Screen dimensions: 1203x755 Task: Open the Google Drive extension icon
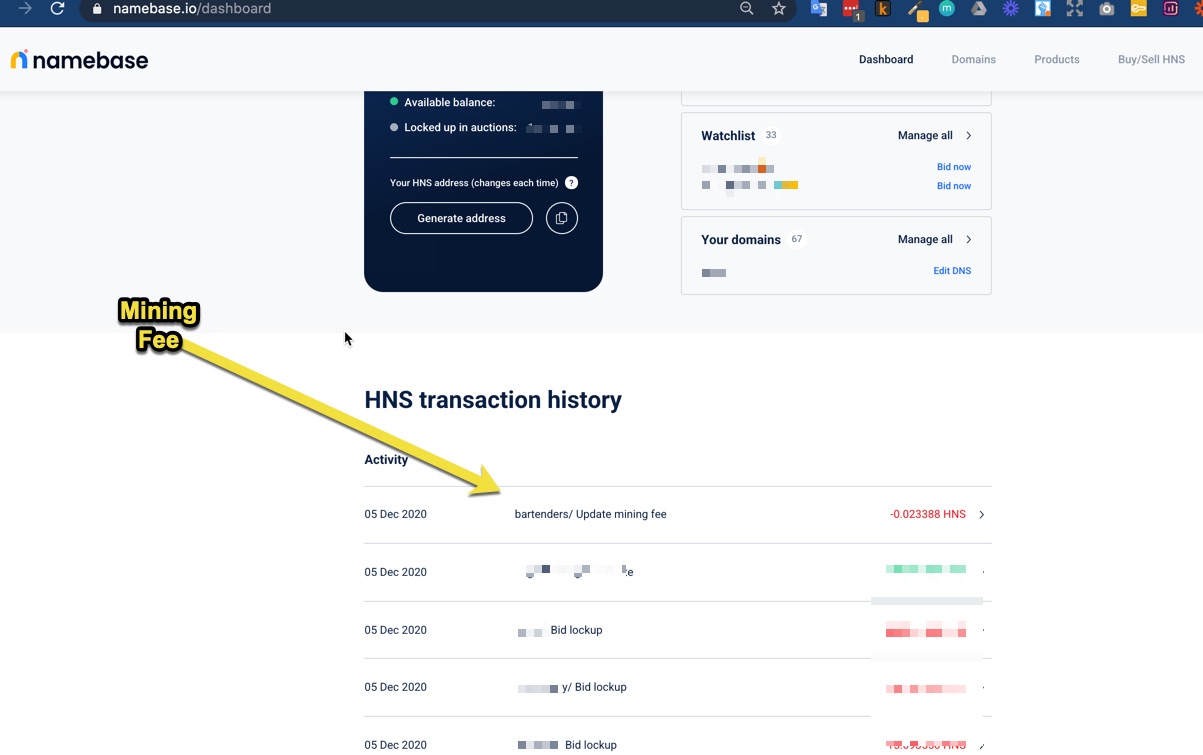pos(979,9)
